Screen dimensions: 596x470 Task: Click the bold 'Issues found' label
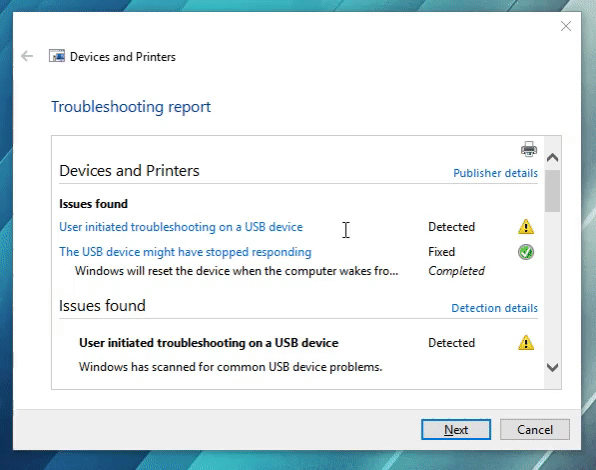(94, 204)
